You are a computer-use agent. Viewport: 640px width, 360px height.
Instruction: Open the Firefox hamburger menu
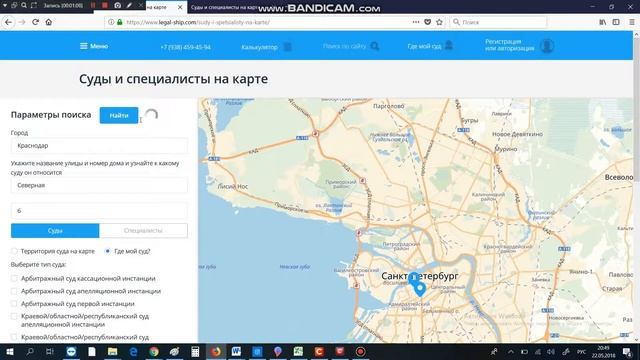click(631, 22)
